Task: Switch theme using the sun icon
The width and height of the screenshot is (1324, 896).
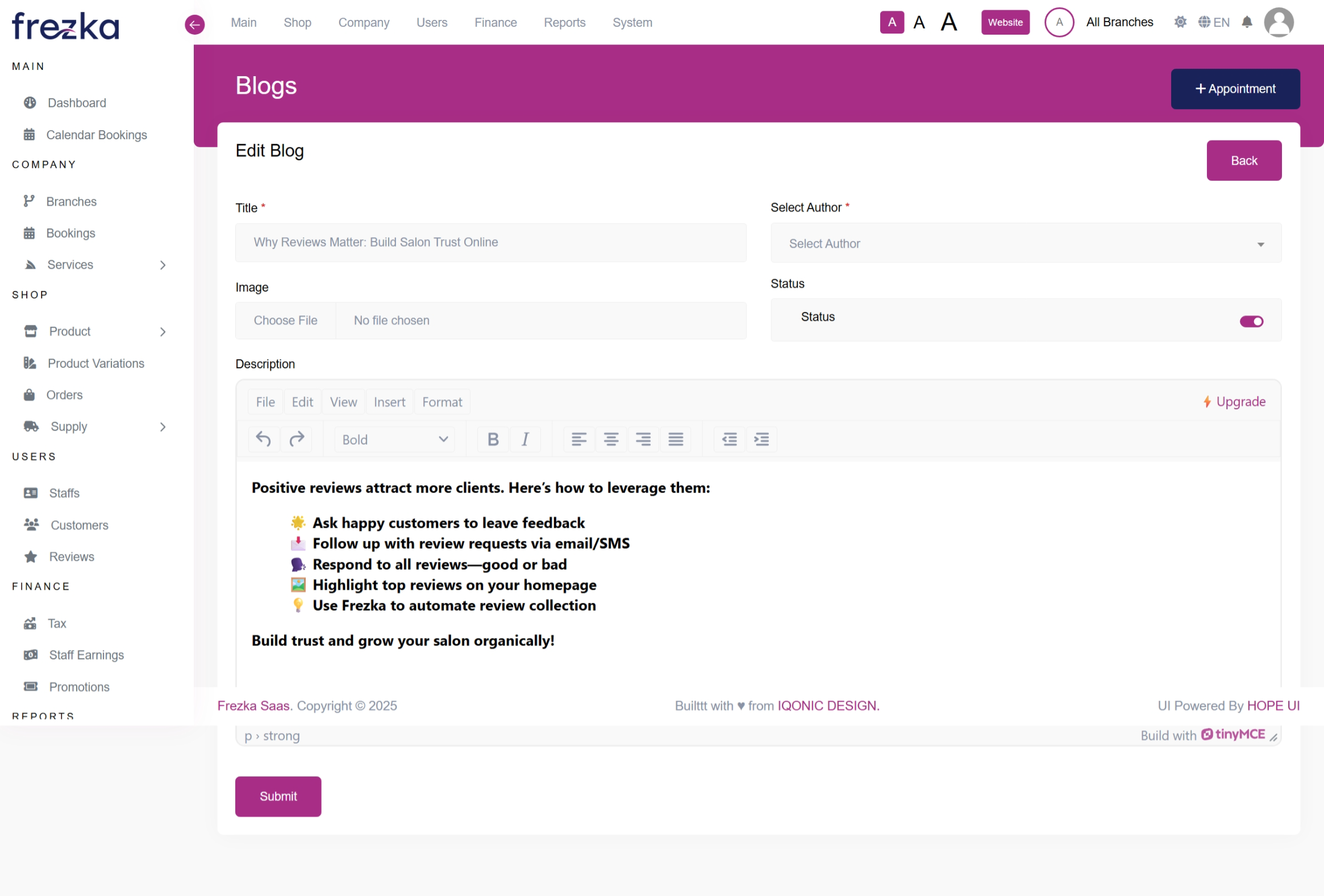Action: (x=1180, y=22)
